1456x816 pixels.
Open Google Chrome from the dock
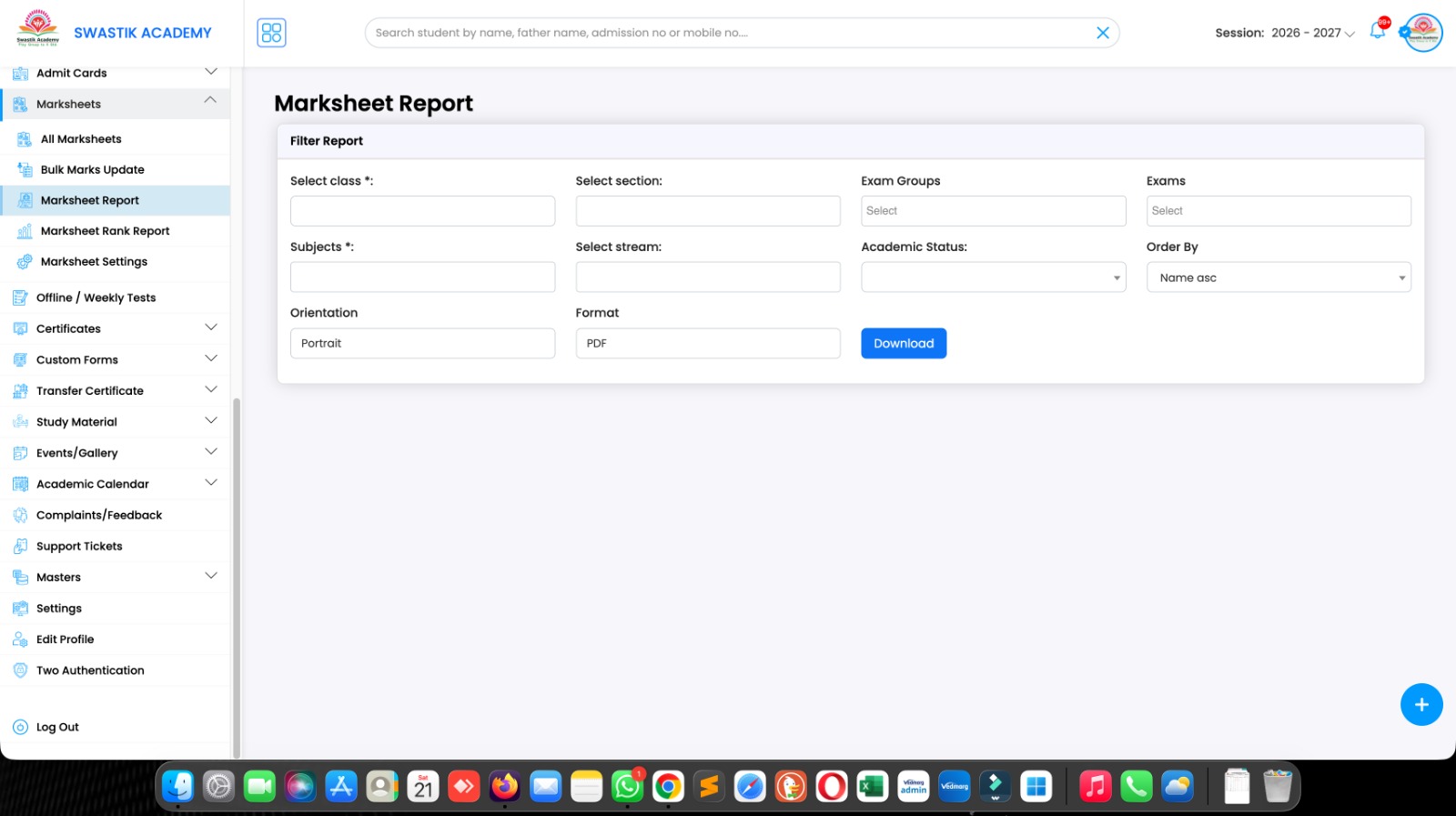[668, 786]
